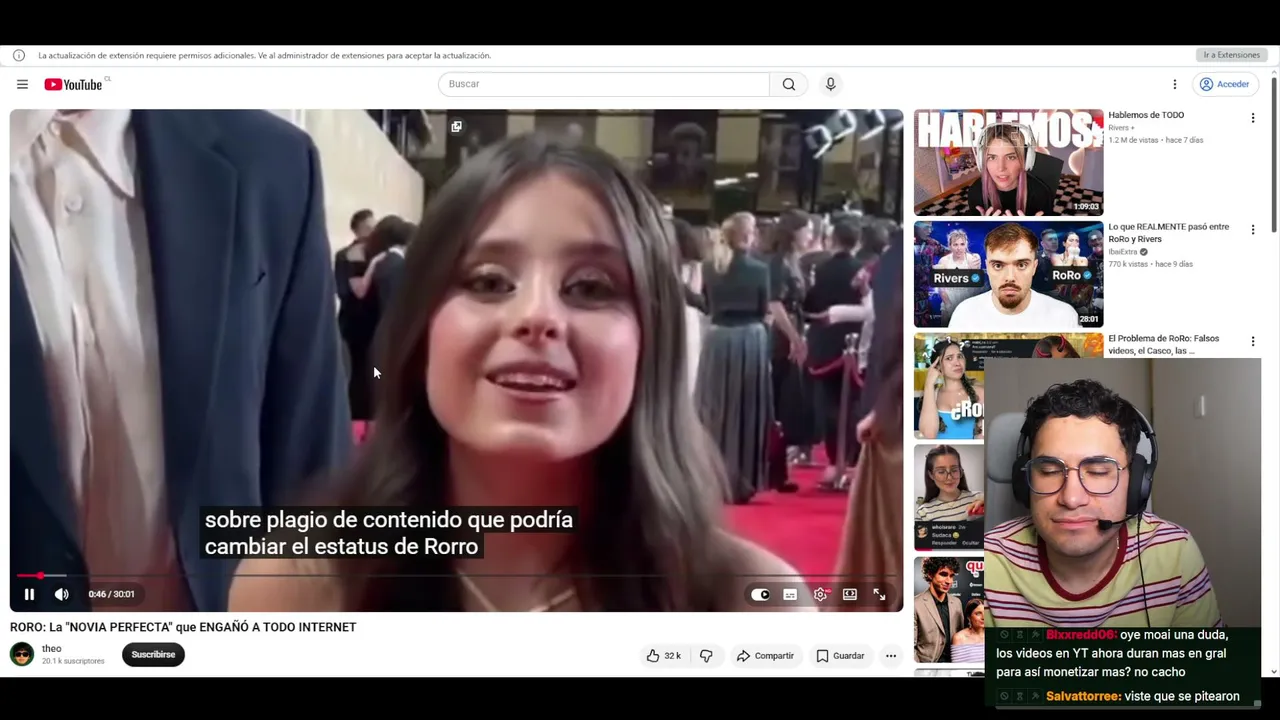Click the 1.2 M de vistas text

[1131, 140]
